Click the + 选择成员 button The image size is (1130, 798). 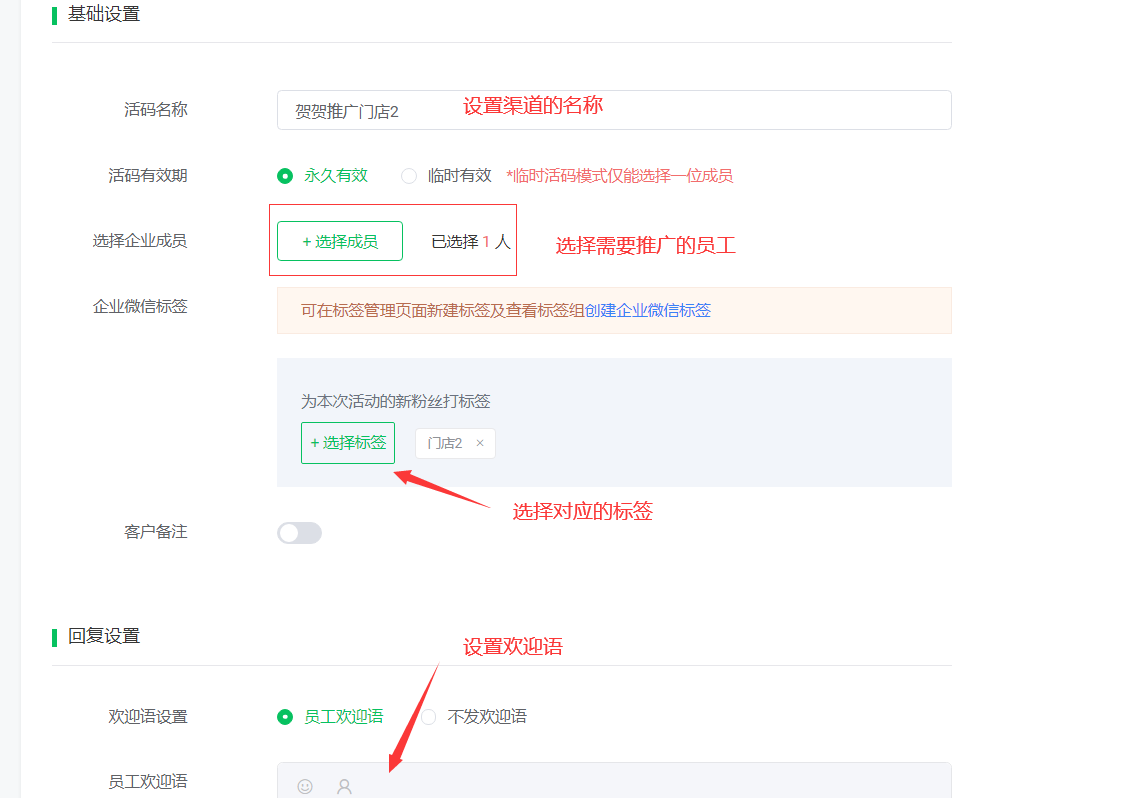(340, 241)
